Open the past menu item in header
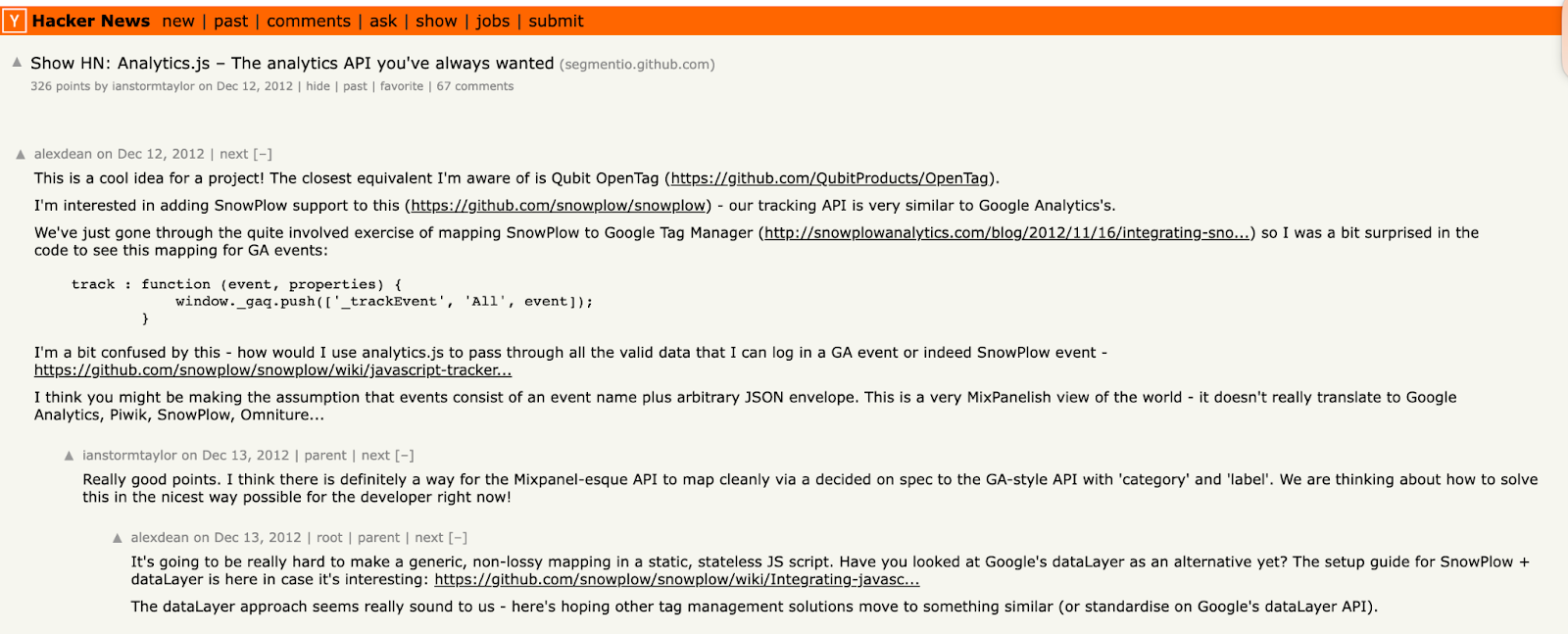The image size is (1568, 634). [231, 21]
